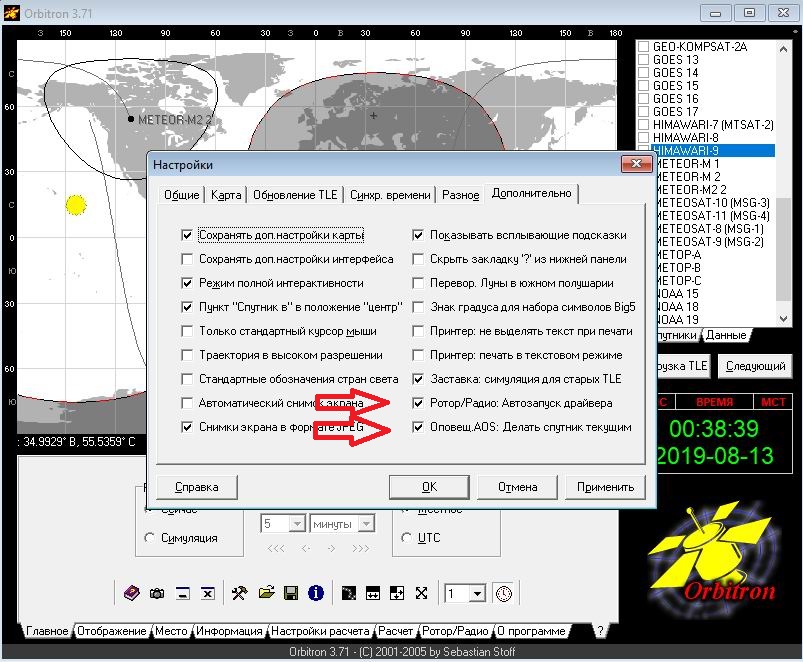803x662 pixels.
Task: Open the step value dropdown showing 5
Action: (297, 524)
